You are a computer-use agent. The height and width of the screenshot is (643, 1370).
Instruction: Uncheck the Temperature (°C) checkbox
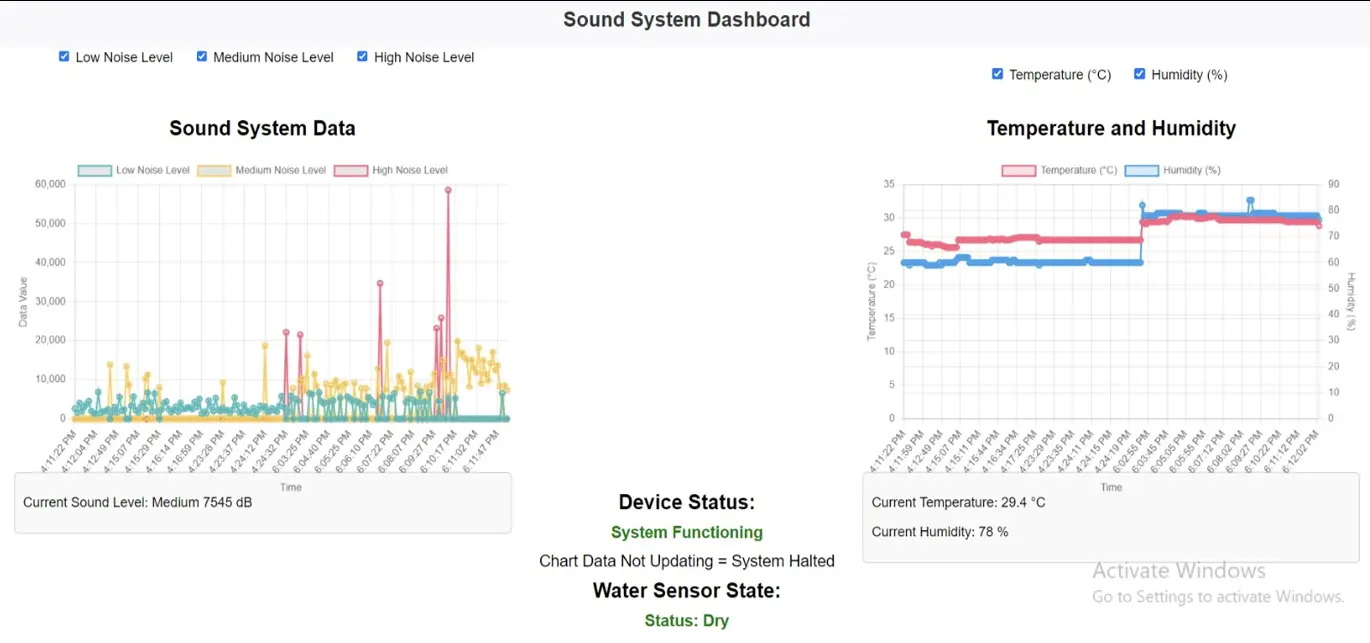point(997,74)
